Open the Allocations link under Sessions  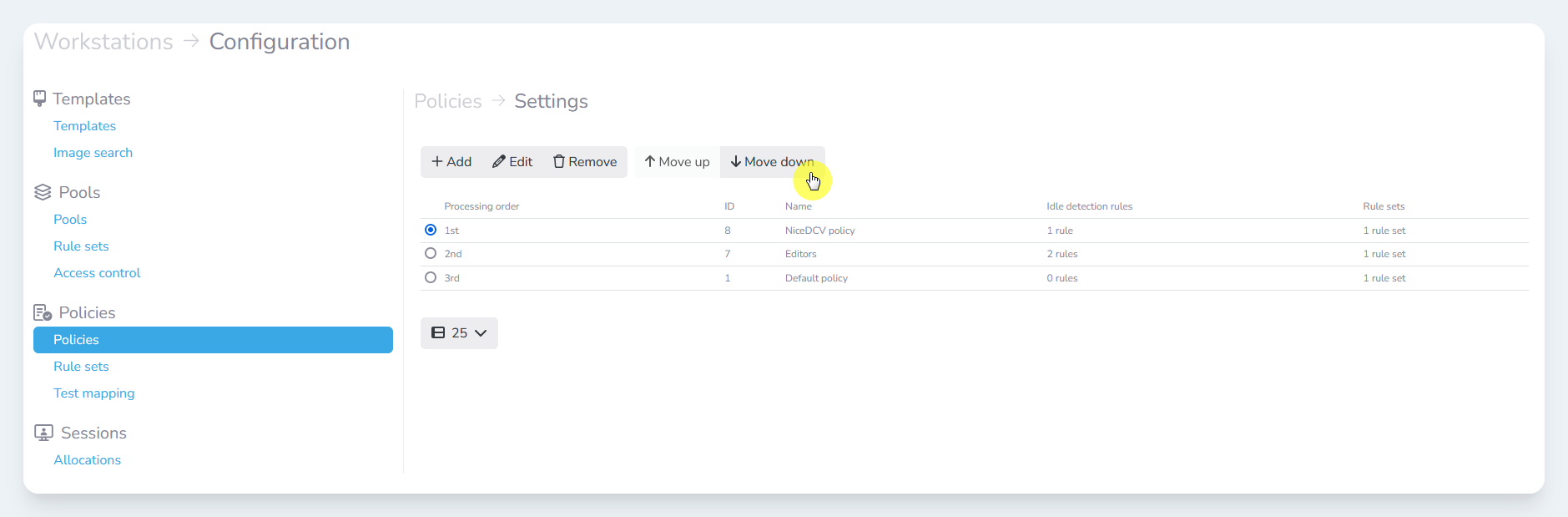point(87,460)
